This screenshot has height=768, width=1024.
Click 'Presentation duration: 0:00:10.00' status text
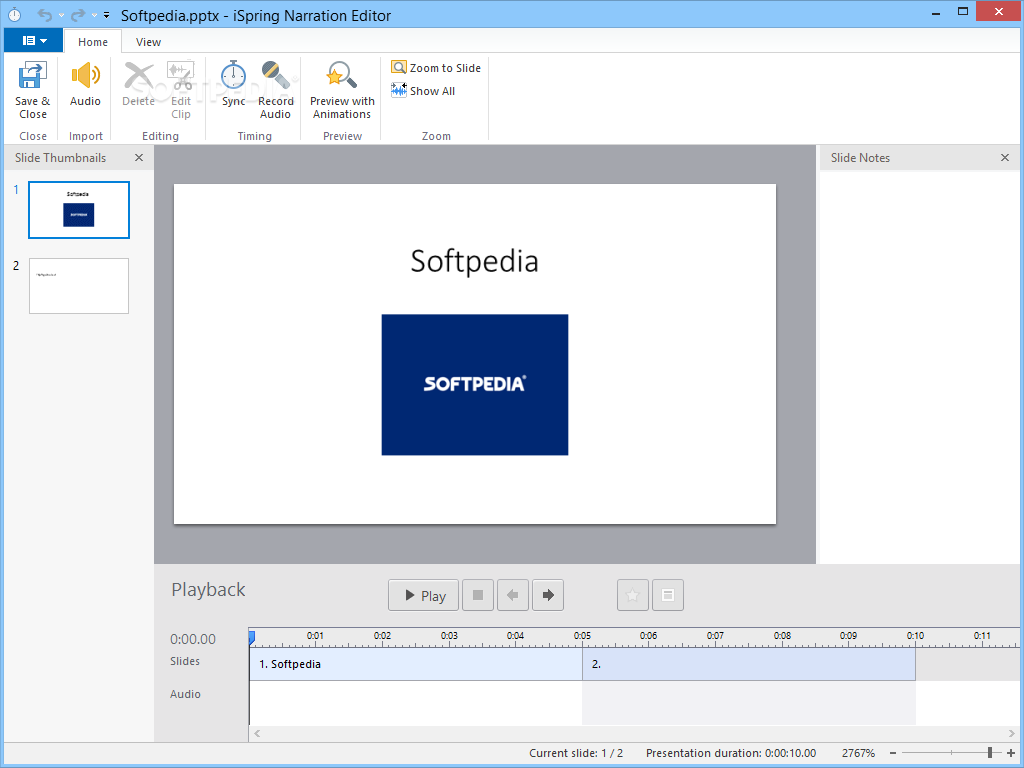731,753
